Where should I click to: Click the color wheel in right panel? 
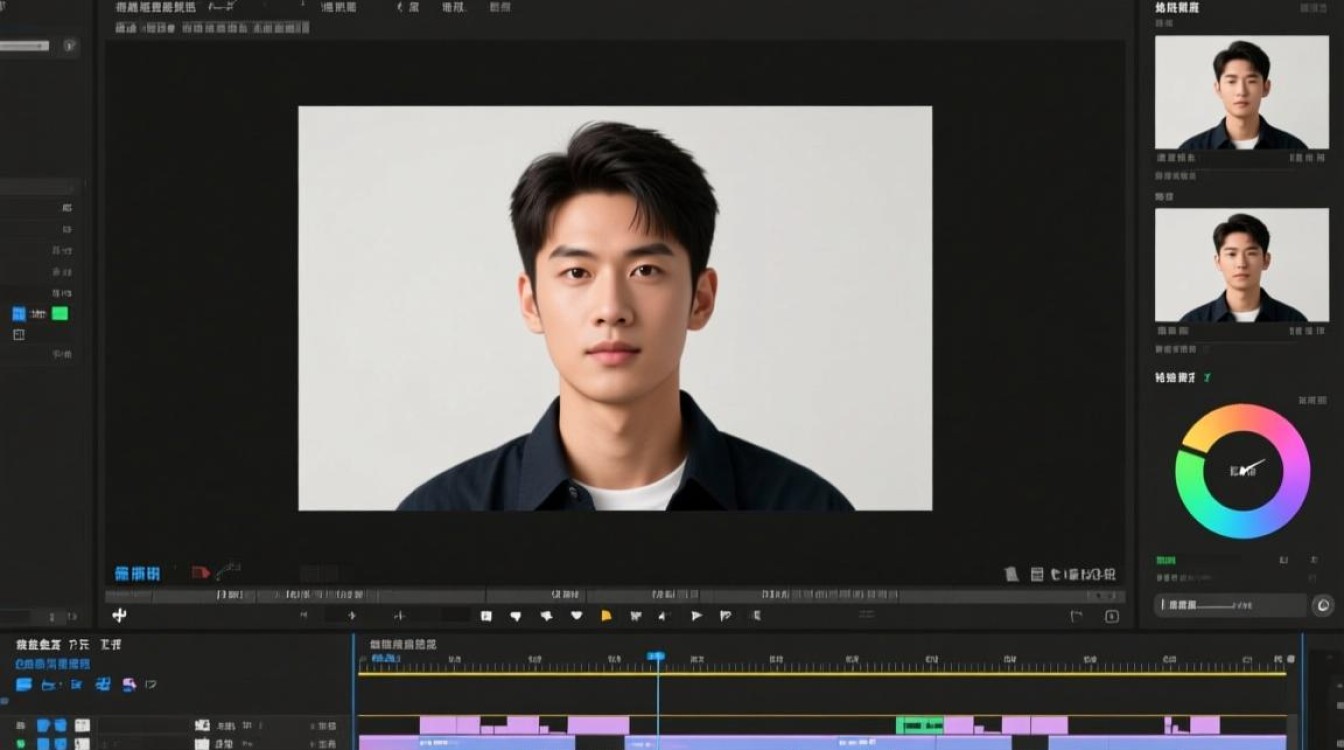point(1242,471)
